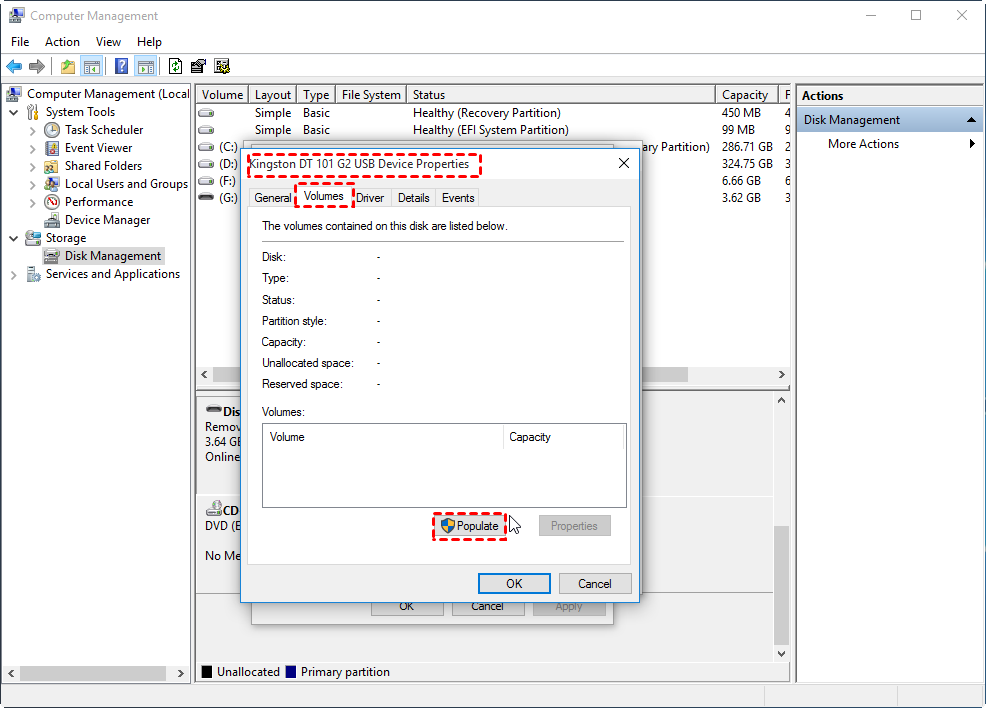The height and width of the screenshot is (708, 986).
Task: Click the Disk Management tree icon
Action: point(52,257)
